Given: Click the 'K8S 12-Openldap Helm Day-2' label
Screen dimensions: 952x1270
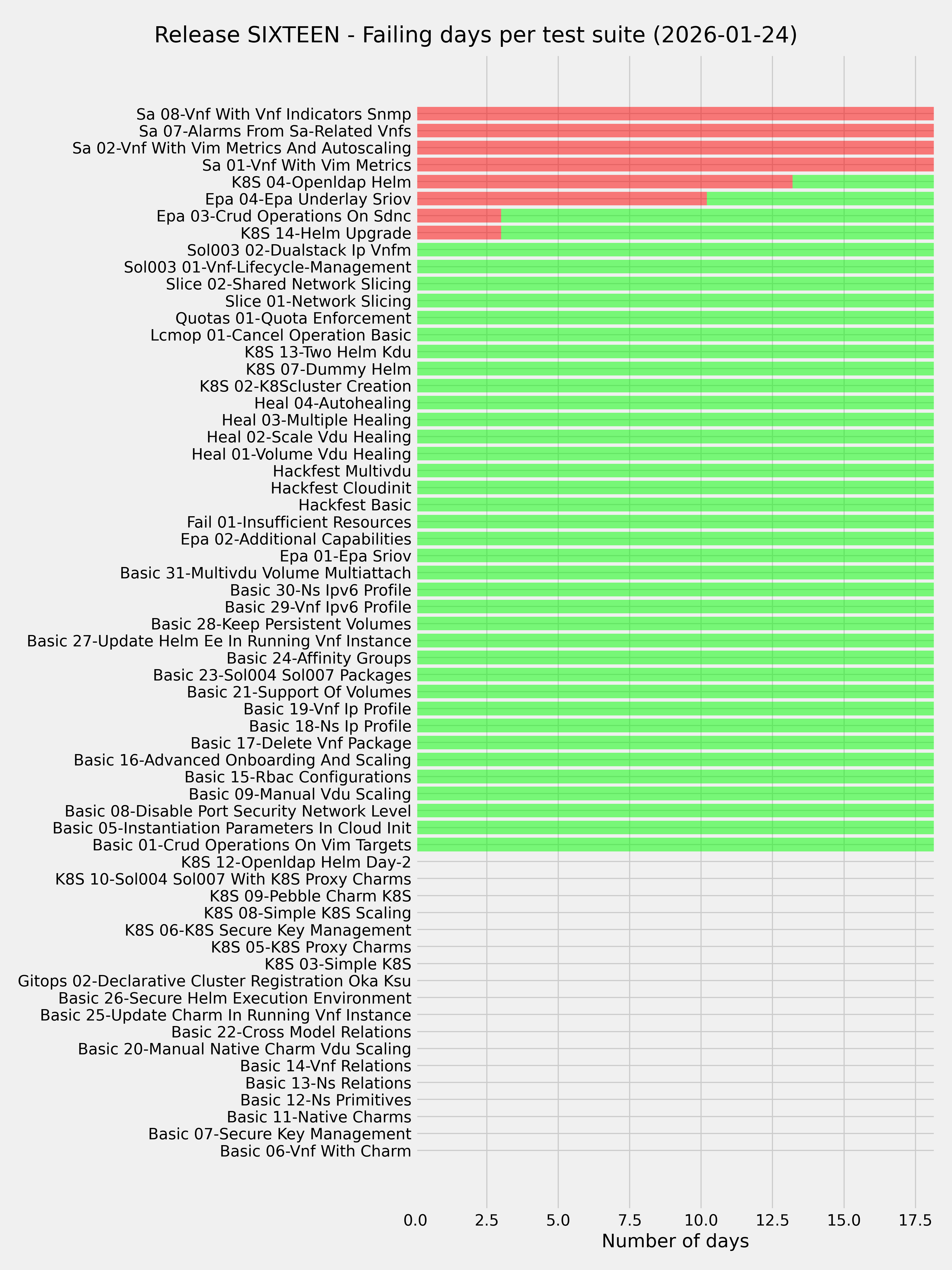Looking at the screenshot, I should (x=296, y=862).
